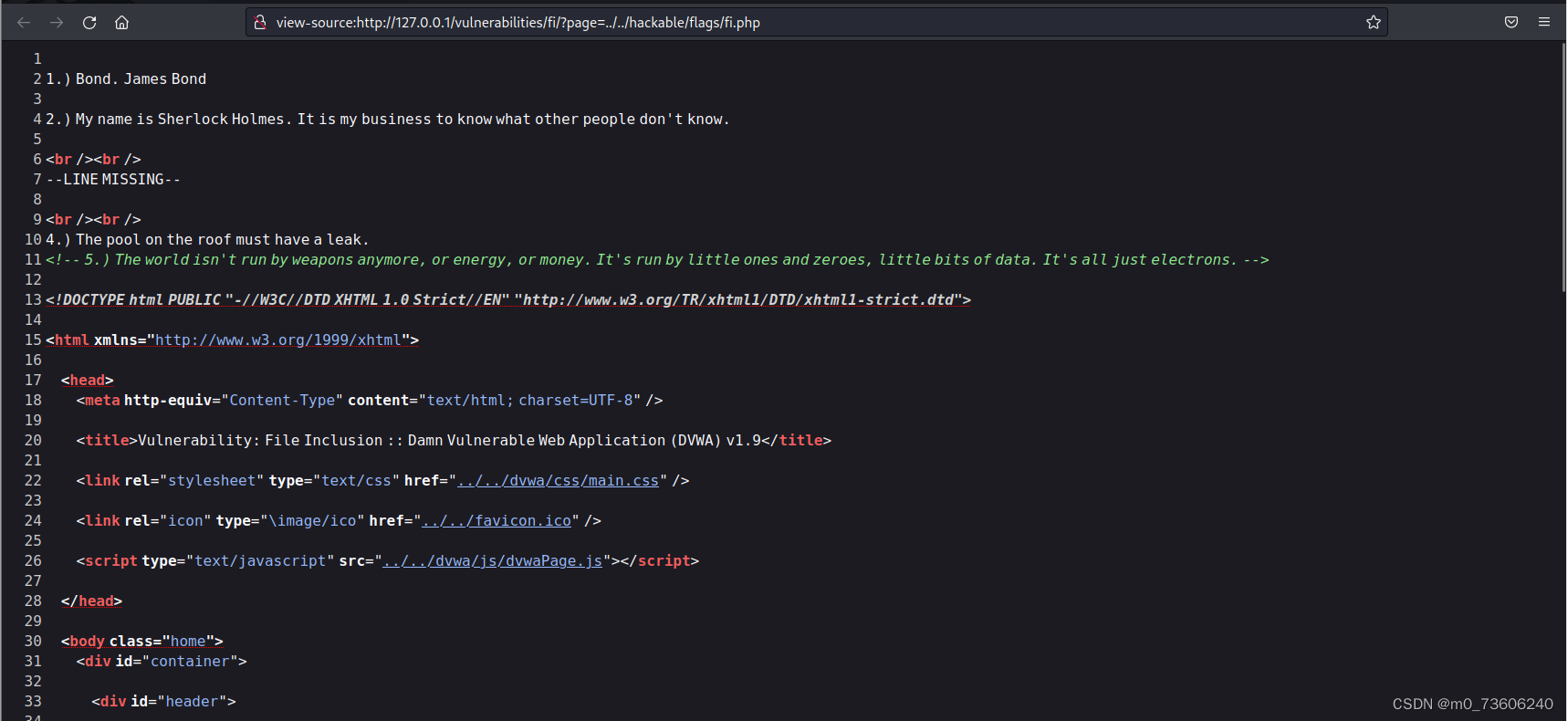1568x721 pixels.
Task: Reload the current page
Action: (x=89, y=22)
